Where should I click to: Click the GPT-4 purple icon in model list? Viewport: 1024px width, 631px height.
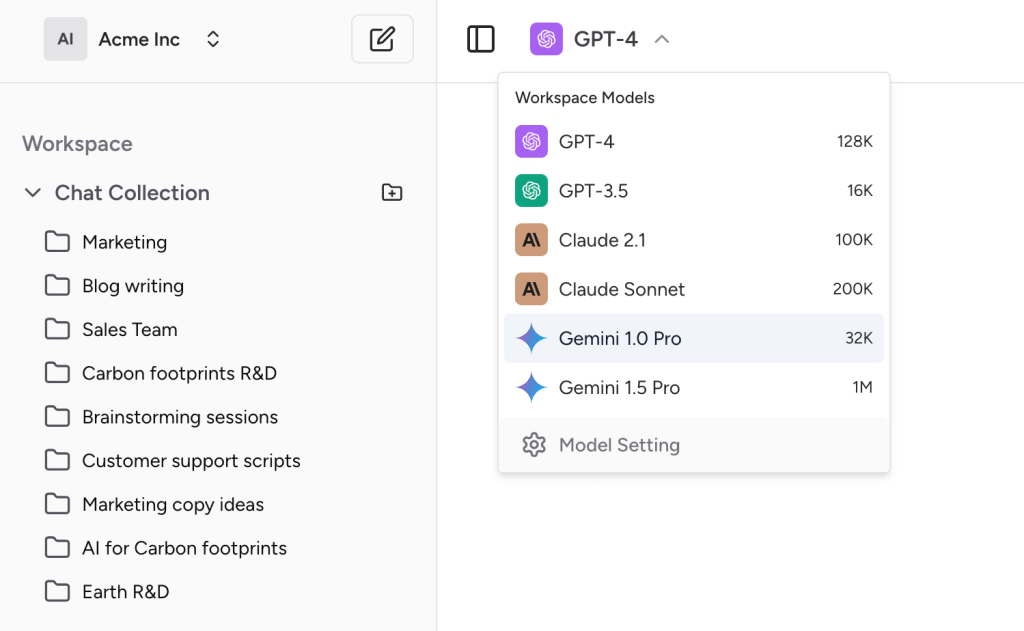coord(532,142)
